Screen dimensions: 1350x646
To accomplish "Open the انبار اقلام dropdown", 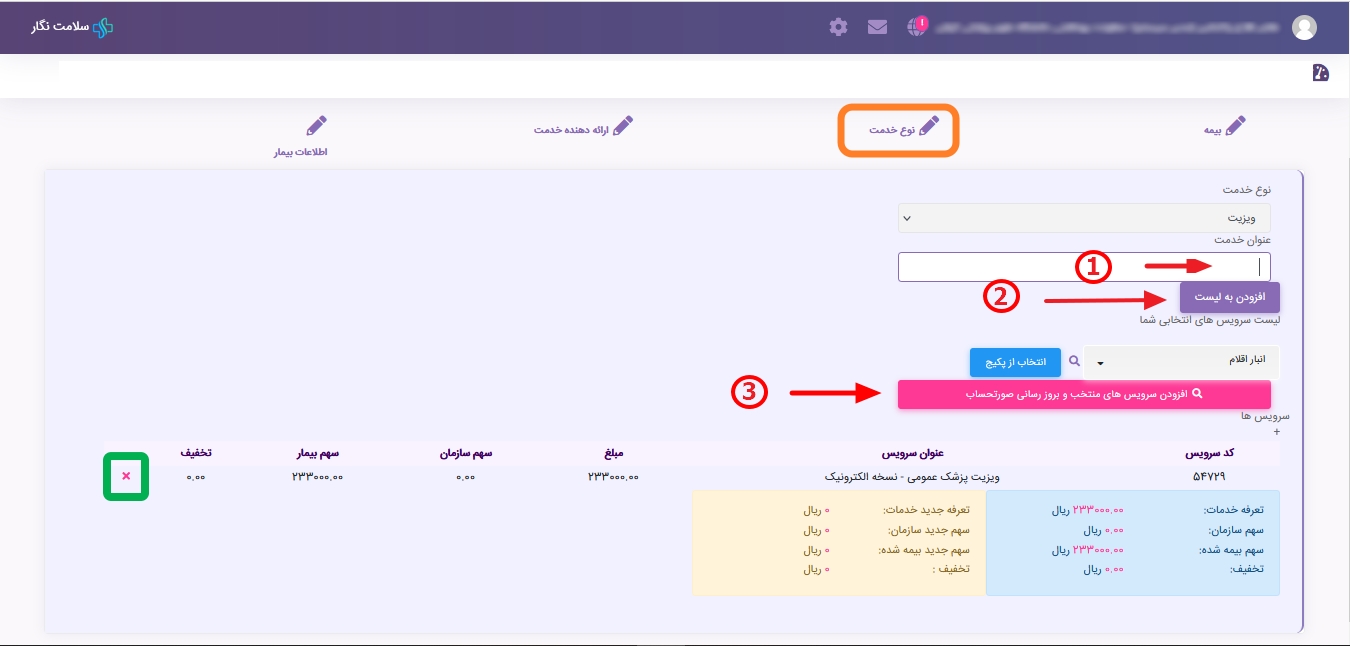I will click(1181, 361).
